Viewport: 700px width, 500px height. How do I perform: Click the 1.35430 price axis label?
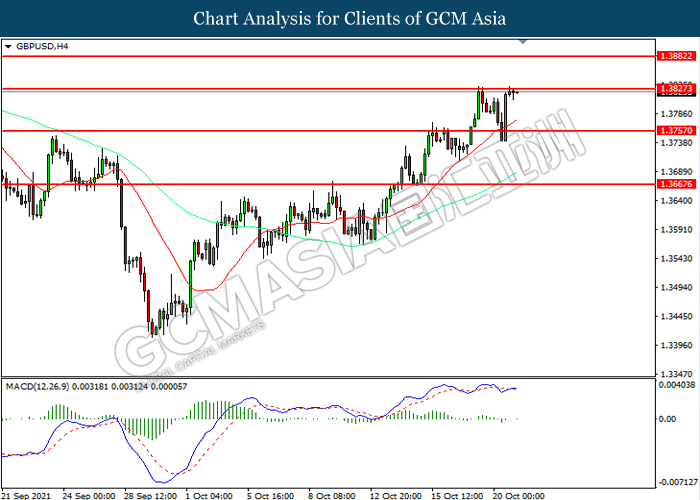(x=676, y=259)
